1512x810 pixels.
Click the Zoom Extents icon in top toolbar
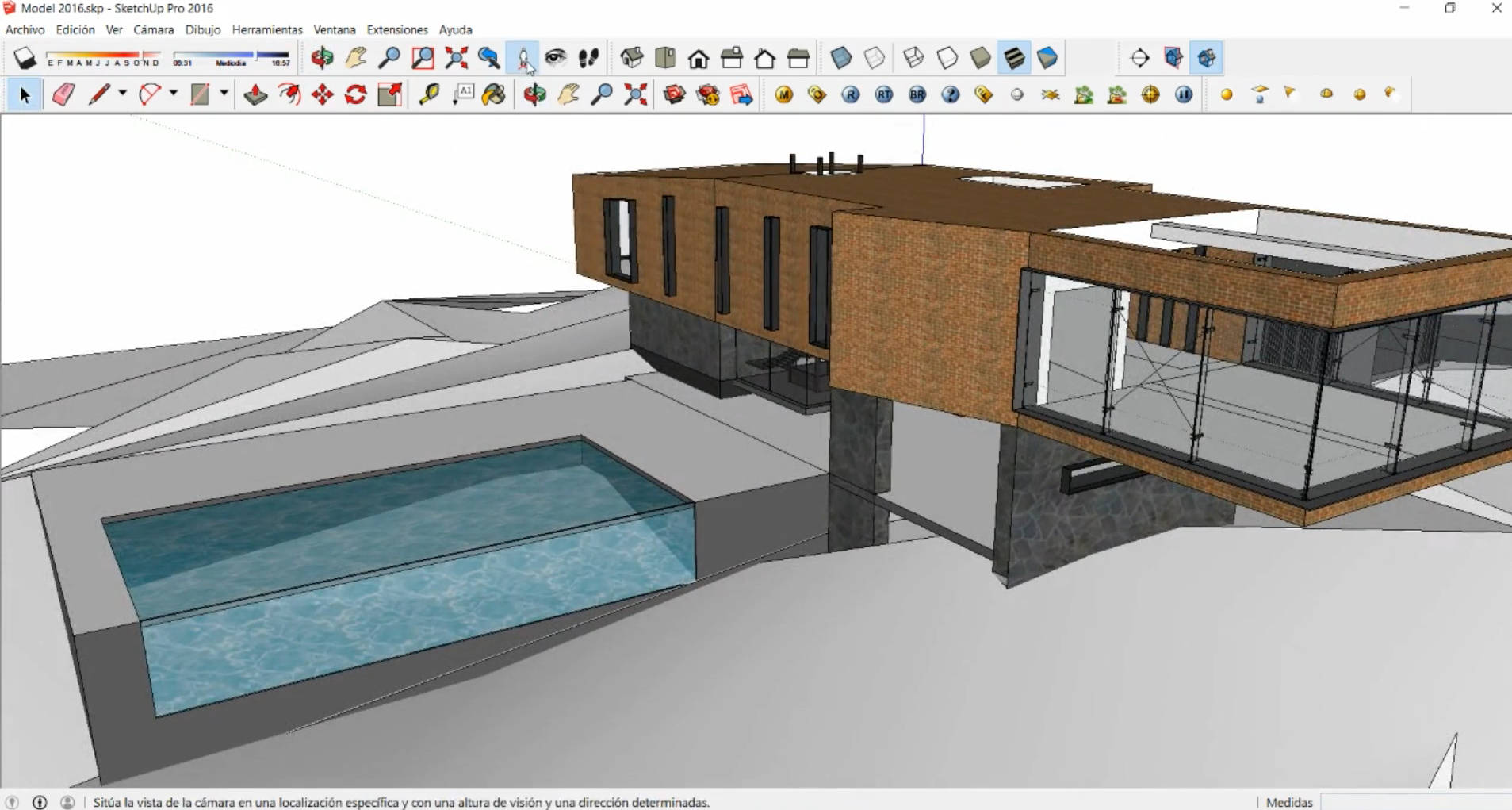[456, 58]
